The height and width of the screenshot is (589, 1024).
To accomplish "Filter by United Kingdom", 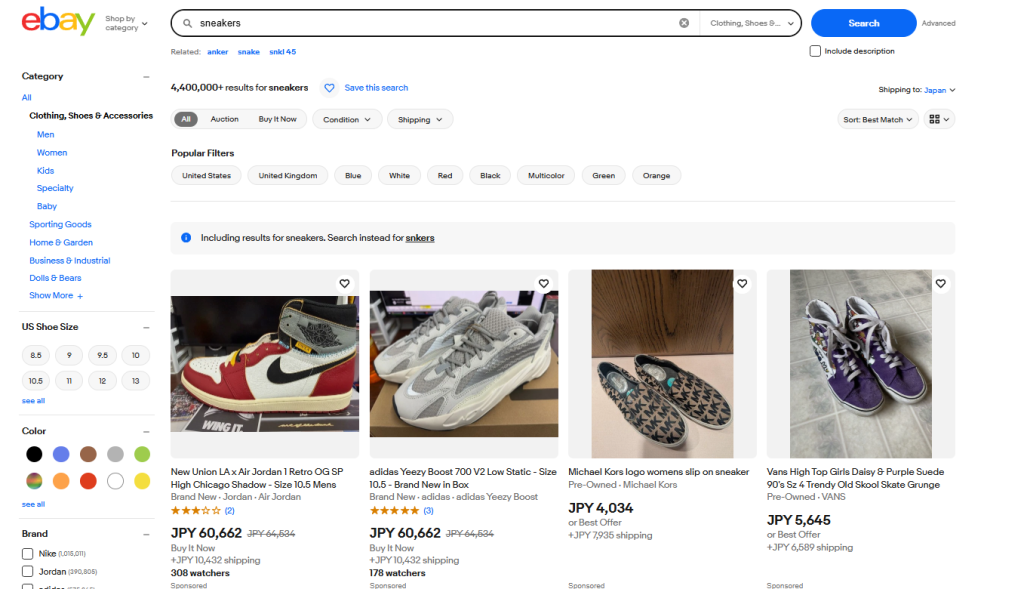I will tap(287, 176).
